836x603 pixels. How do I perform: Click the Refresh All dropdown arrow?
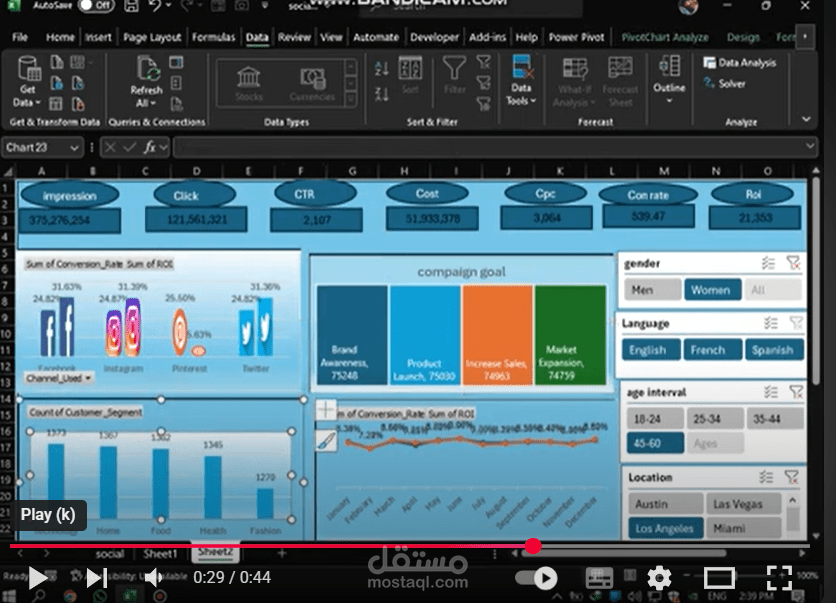pos(153,103)
